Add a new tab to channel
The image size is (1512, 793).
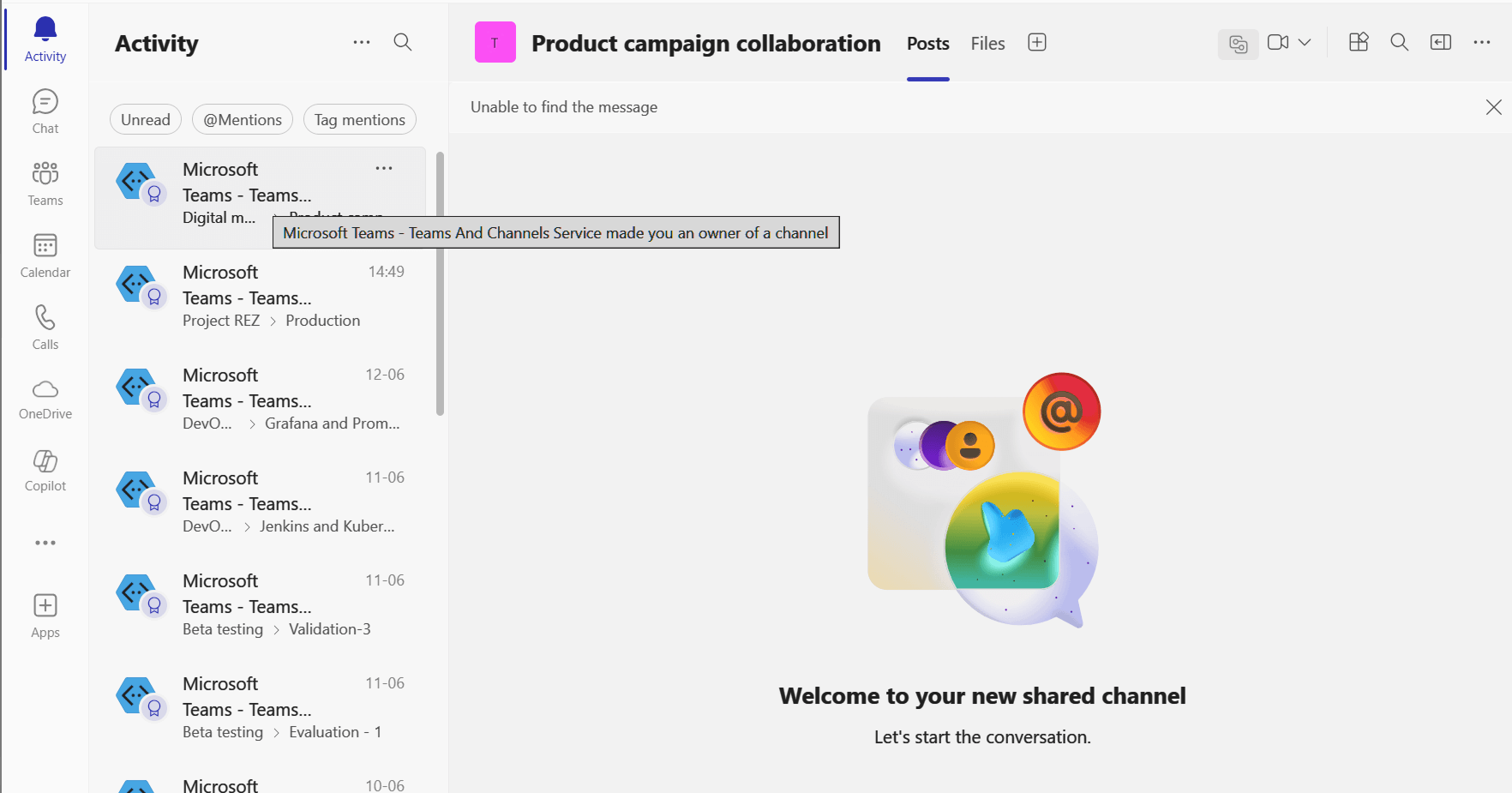(x=1037, y=43)
